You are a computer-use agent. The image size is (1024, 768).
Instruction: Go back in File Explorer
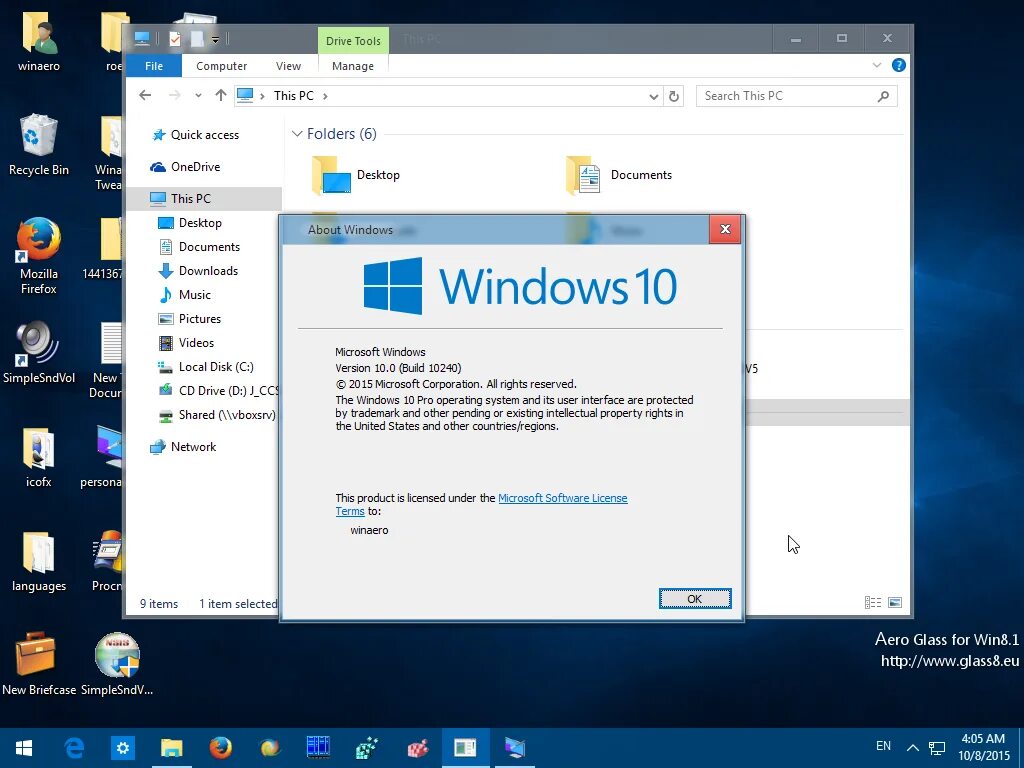145,95
